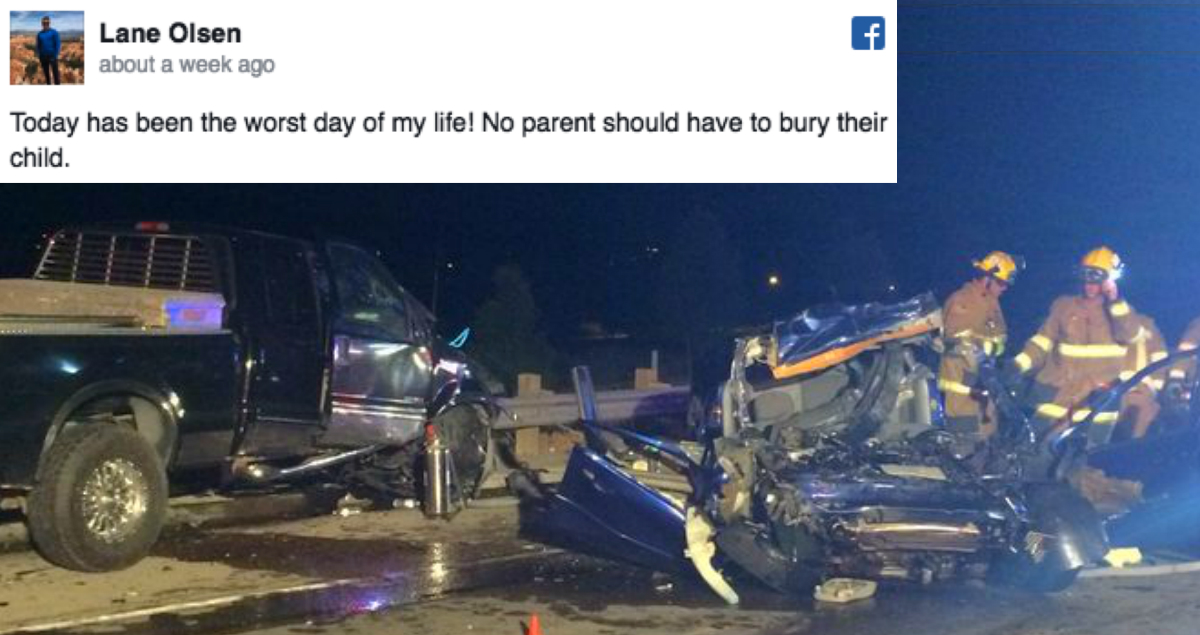Screen dimensions: 1200x635
Task: Click the 'about a week ago' timestamp
Action: pos(186,66)
